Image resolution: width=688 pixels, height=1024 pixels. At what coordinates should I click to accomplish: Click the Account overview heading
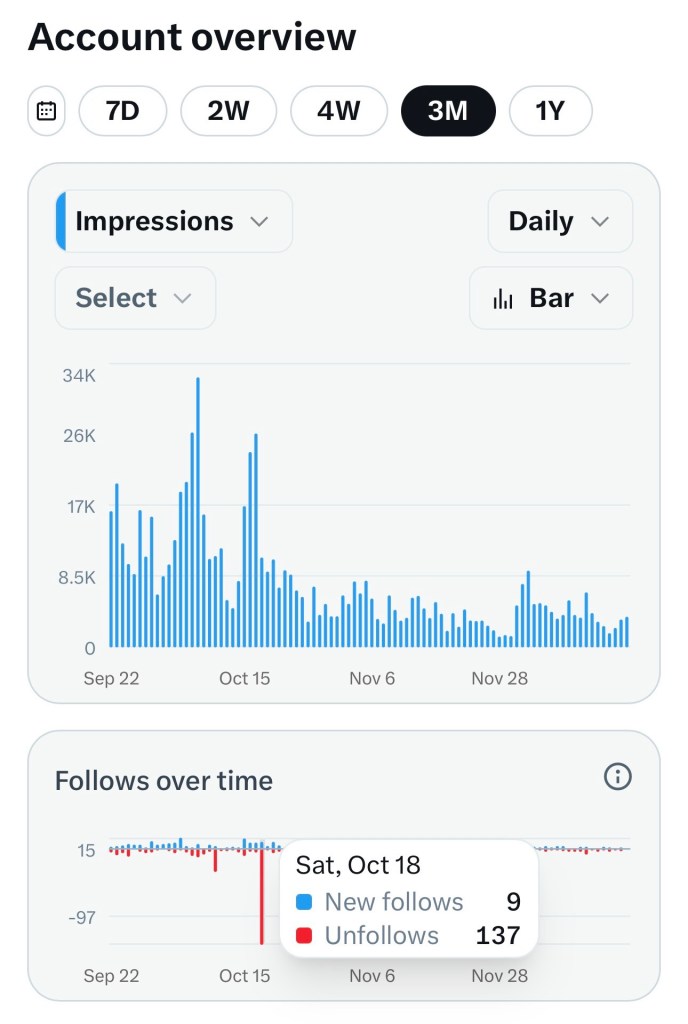click(x=192, y=37)
